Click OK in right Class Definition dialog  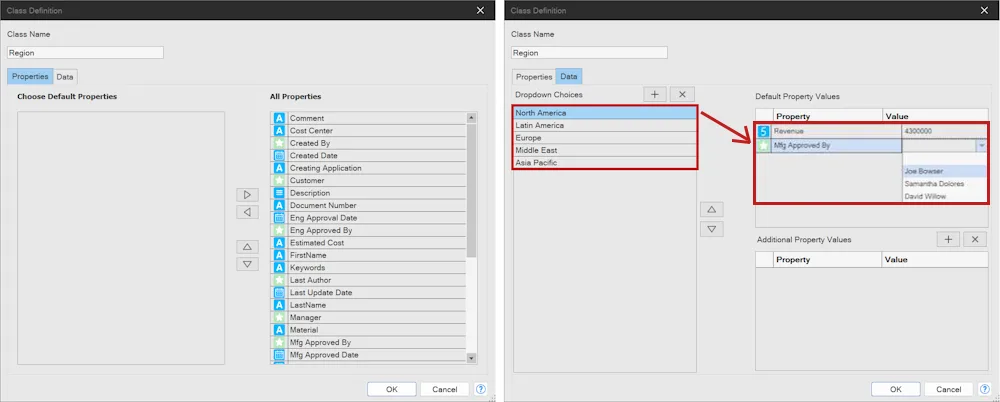tap(895, 389)
